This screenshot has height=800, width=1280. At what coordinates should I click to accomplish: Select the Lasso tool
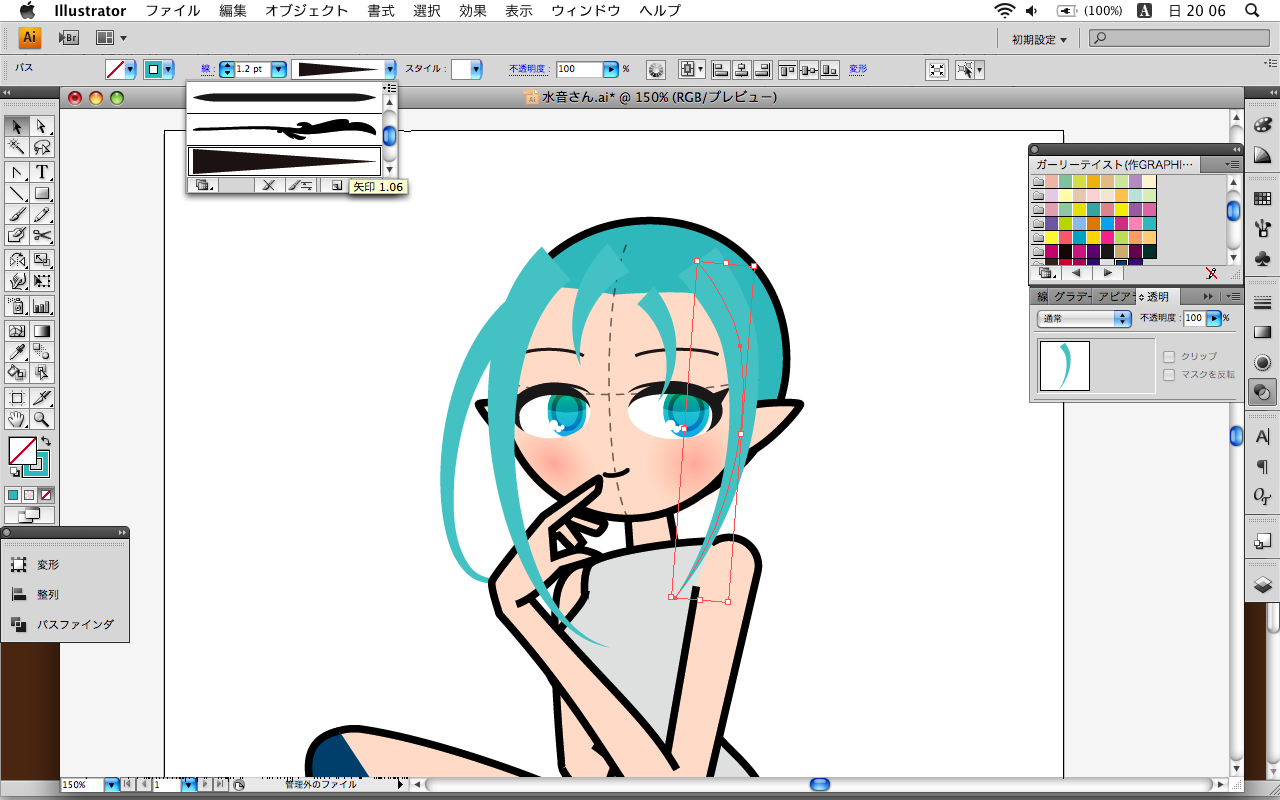[42, 148]
